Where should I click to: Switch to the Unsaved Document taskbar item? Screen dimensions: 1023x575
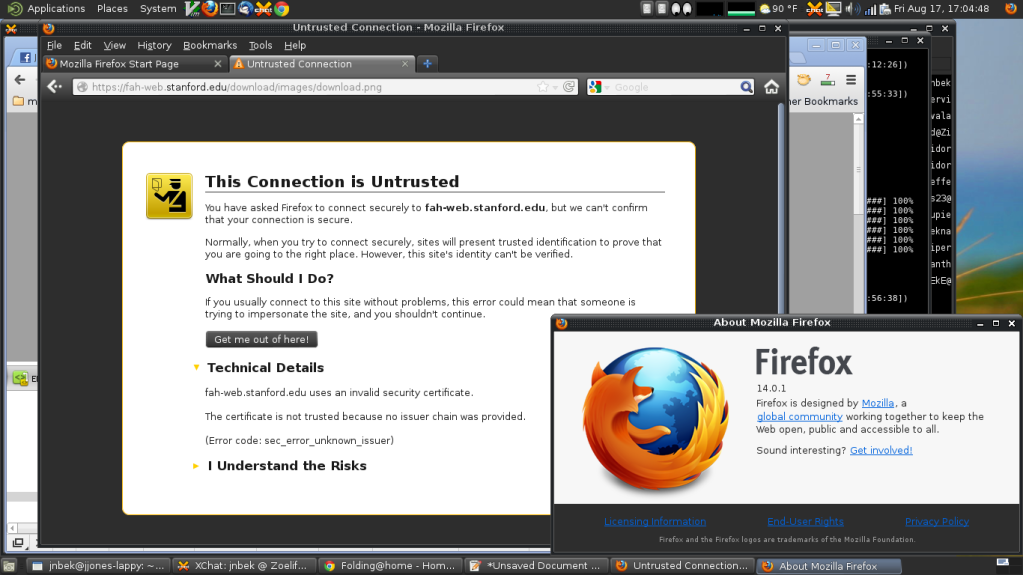pos(537,566)
